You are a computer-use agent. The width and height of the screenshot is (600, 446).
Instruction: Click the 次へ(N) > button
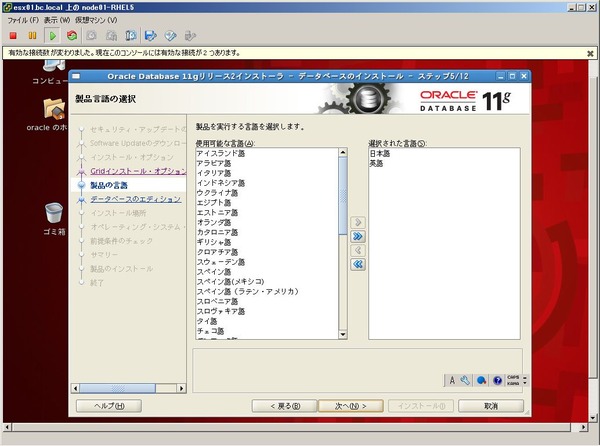[351, 406]
